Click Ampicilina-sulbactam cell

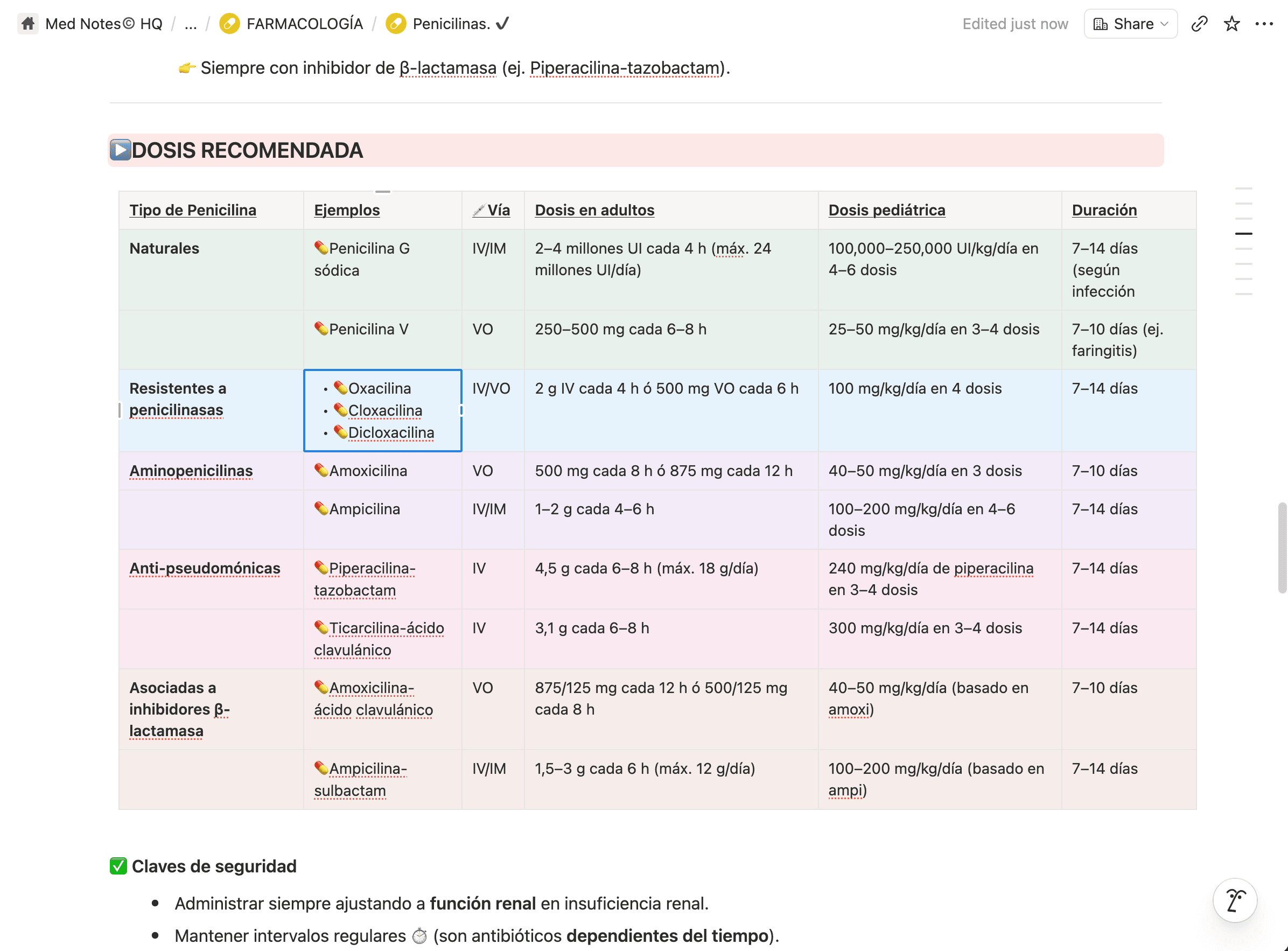(383, 779)
